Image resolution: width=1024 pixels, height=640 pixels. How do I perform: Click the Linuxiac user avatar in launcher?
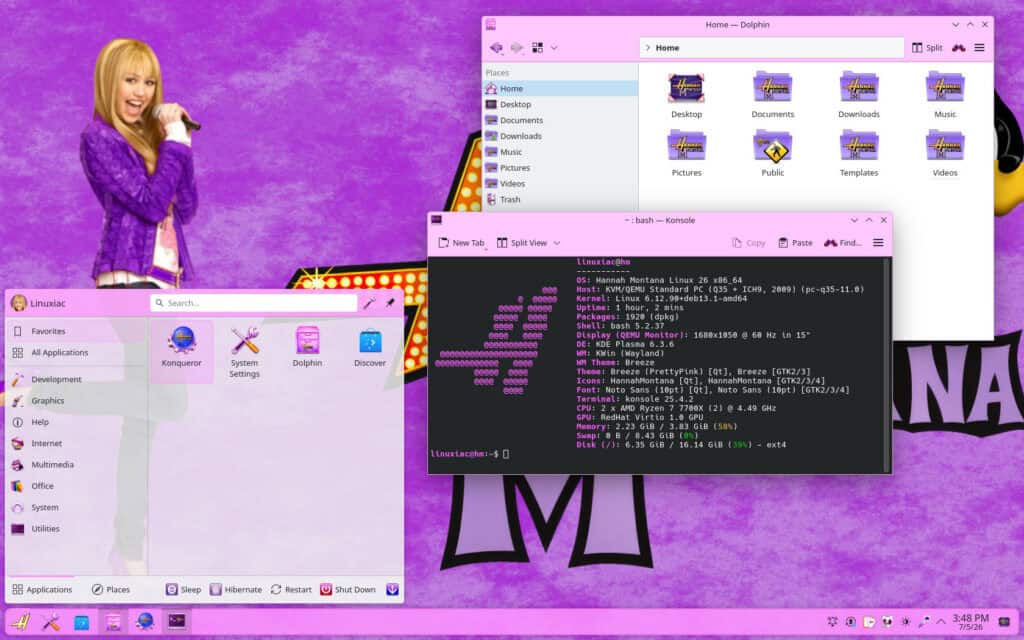click(x=19, y=303)
